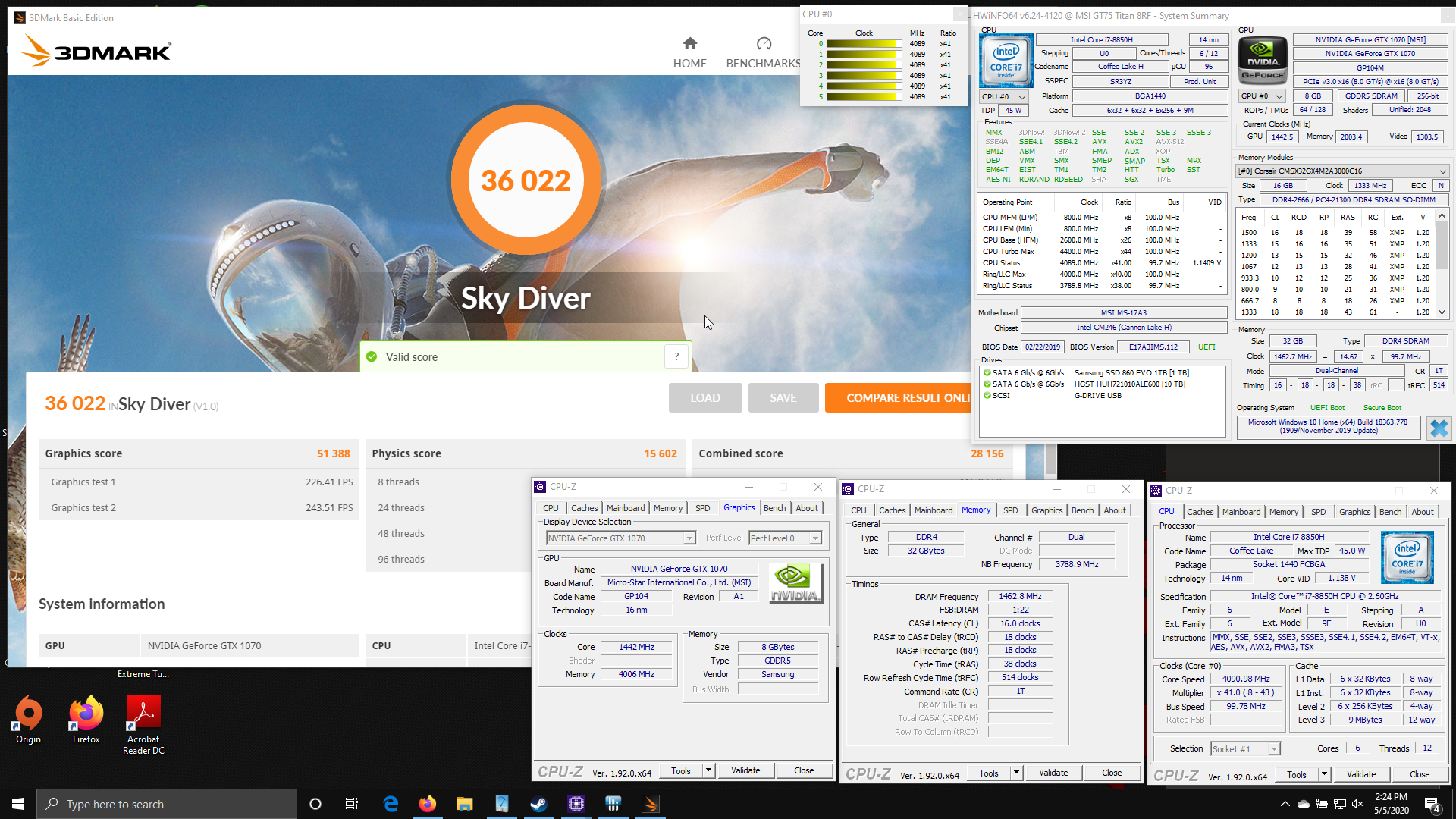Click the Intel Core i7 logo in HWiNFO

click(x=1006, y=60)
